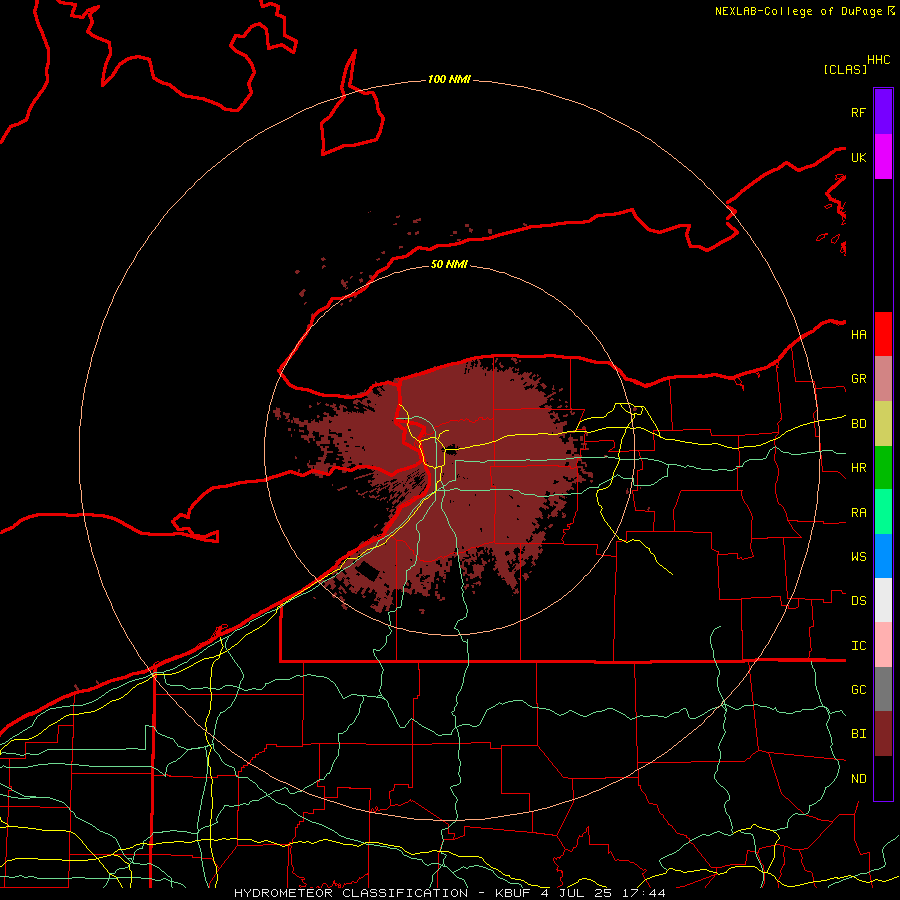Image resolution: width=900 pixels, height=900 pixels.
Task: Click the light pink IC color swatch
Action: point(883,645)
